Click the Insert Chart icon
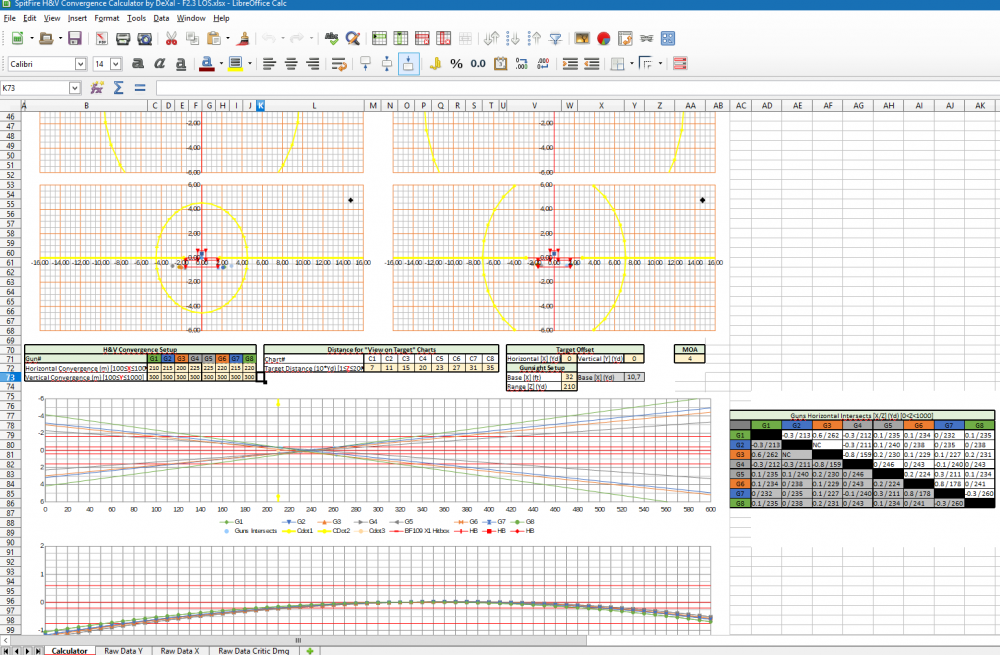1000x655 pixels. 603,39
